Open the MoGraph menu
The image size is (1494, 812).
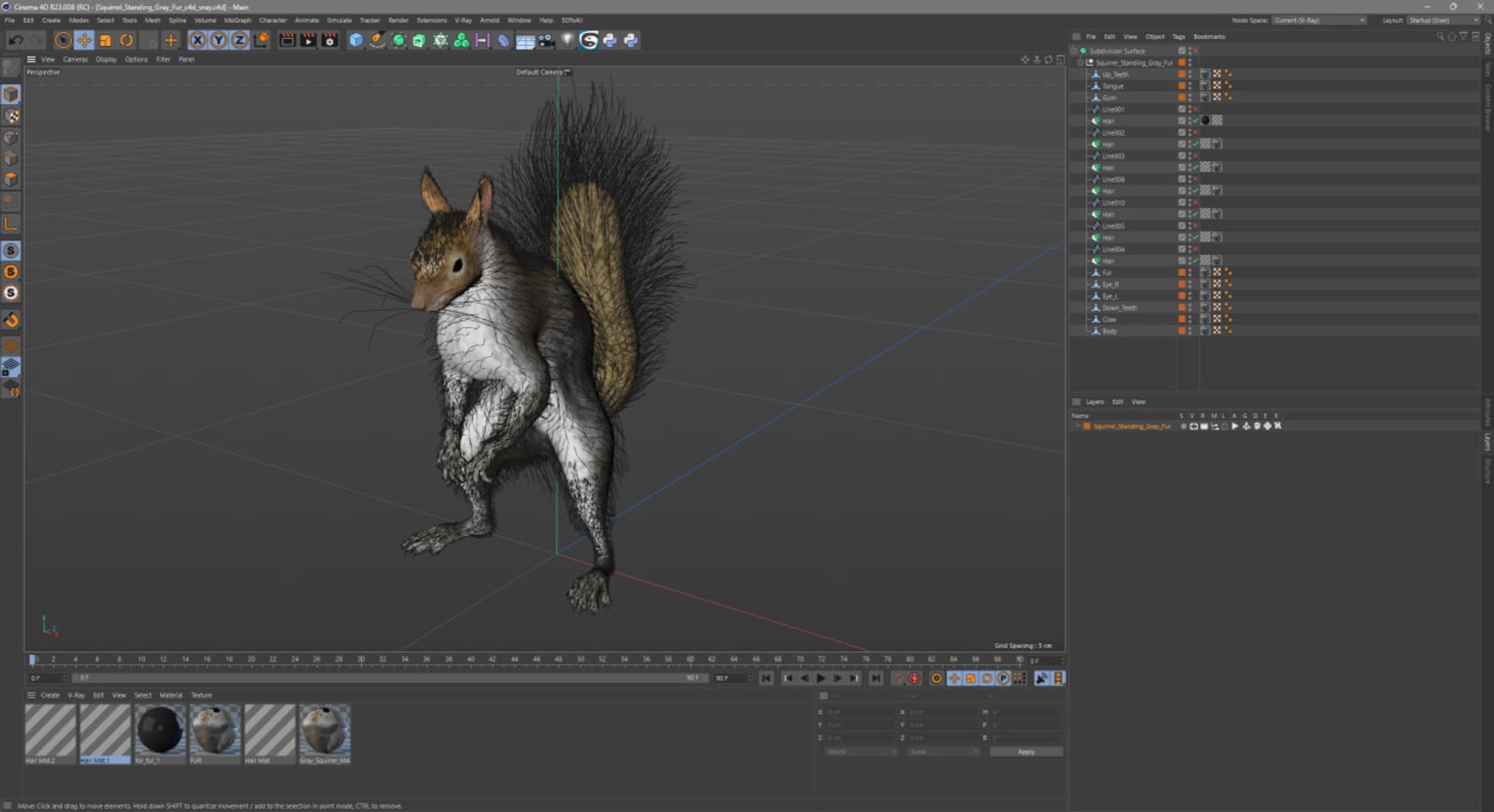[x=237, y=20]
